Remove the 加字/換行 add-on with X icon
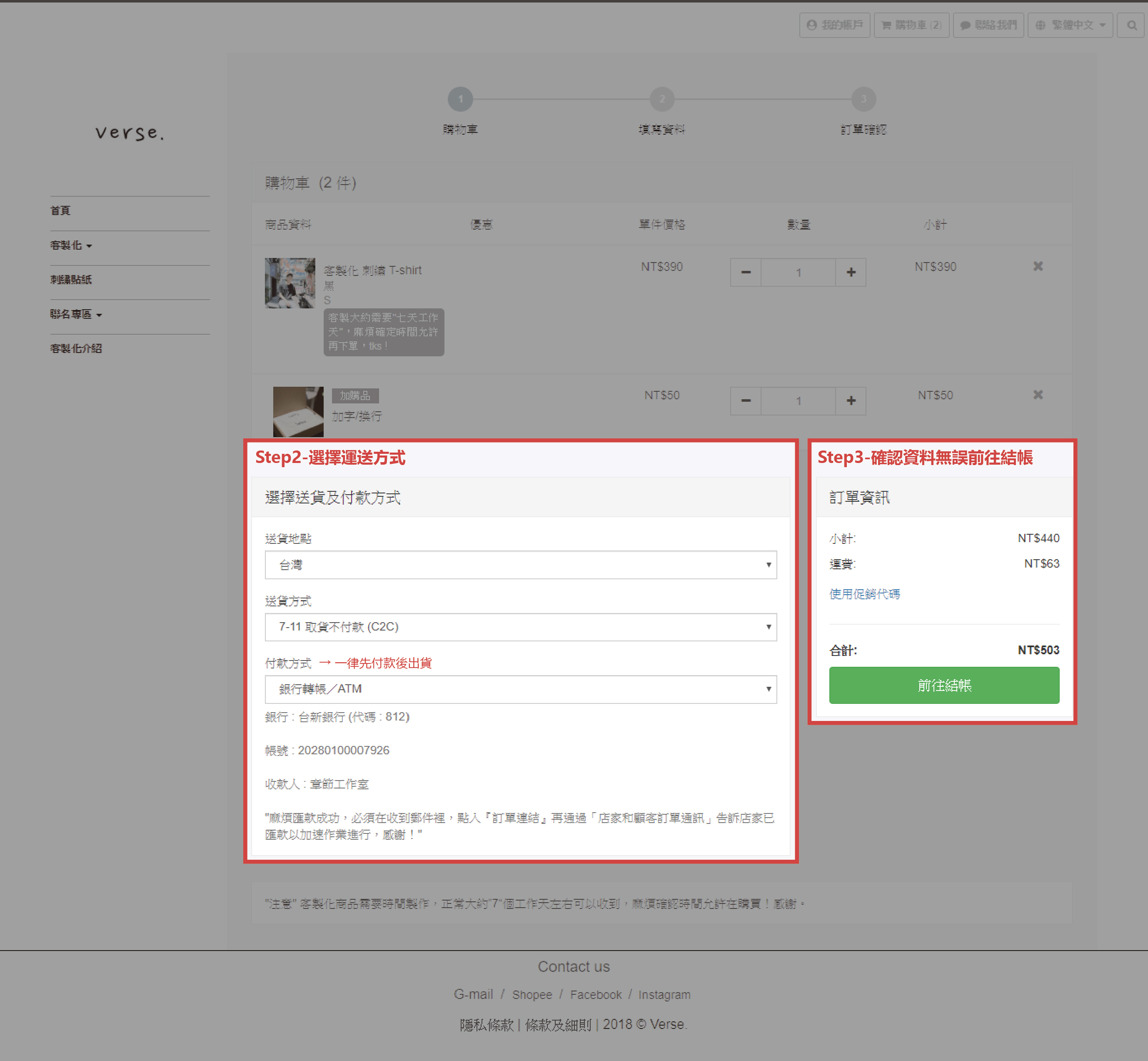Image resolution: width=1148 pixels, height=1061 pixels. (1038, 395)
